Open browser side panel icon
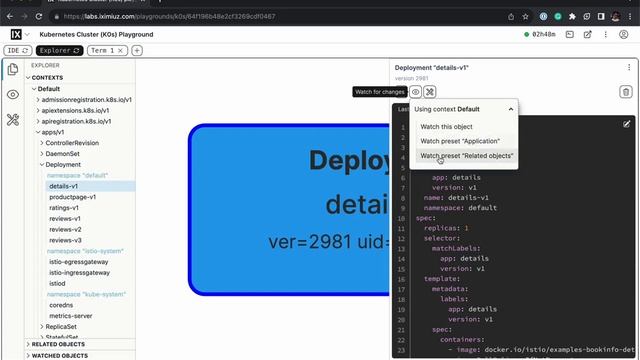 coord(601,16)
